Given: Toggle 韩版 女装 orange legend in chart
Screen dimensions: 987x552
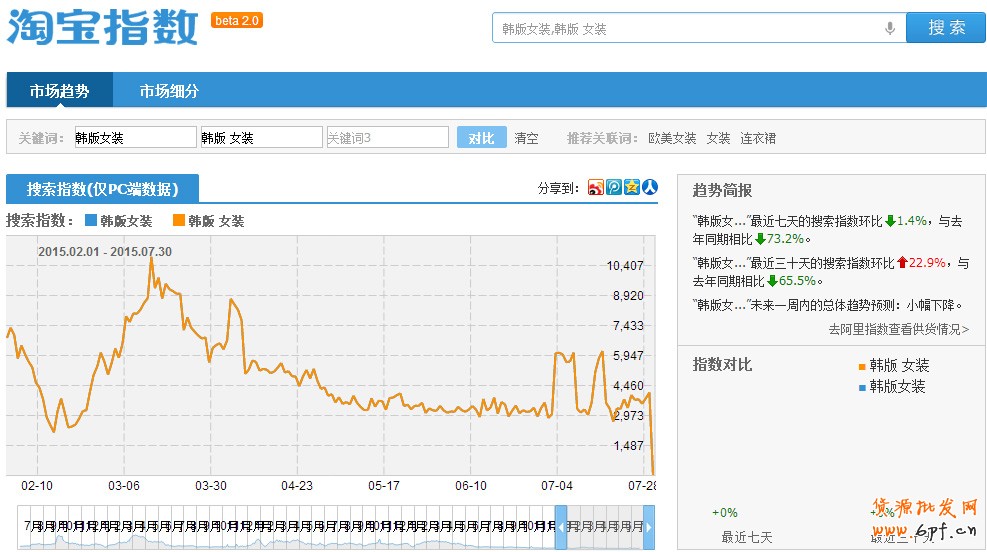Looking at the screenshot, I should tap(208, 221).
